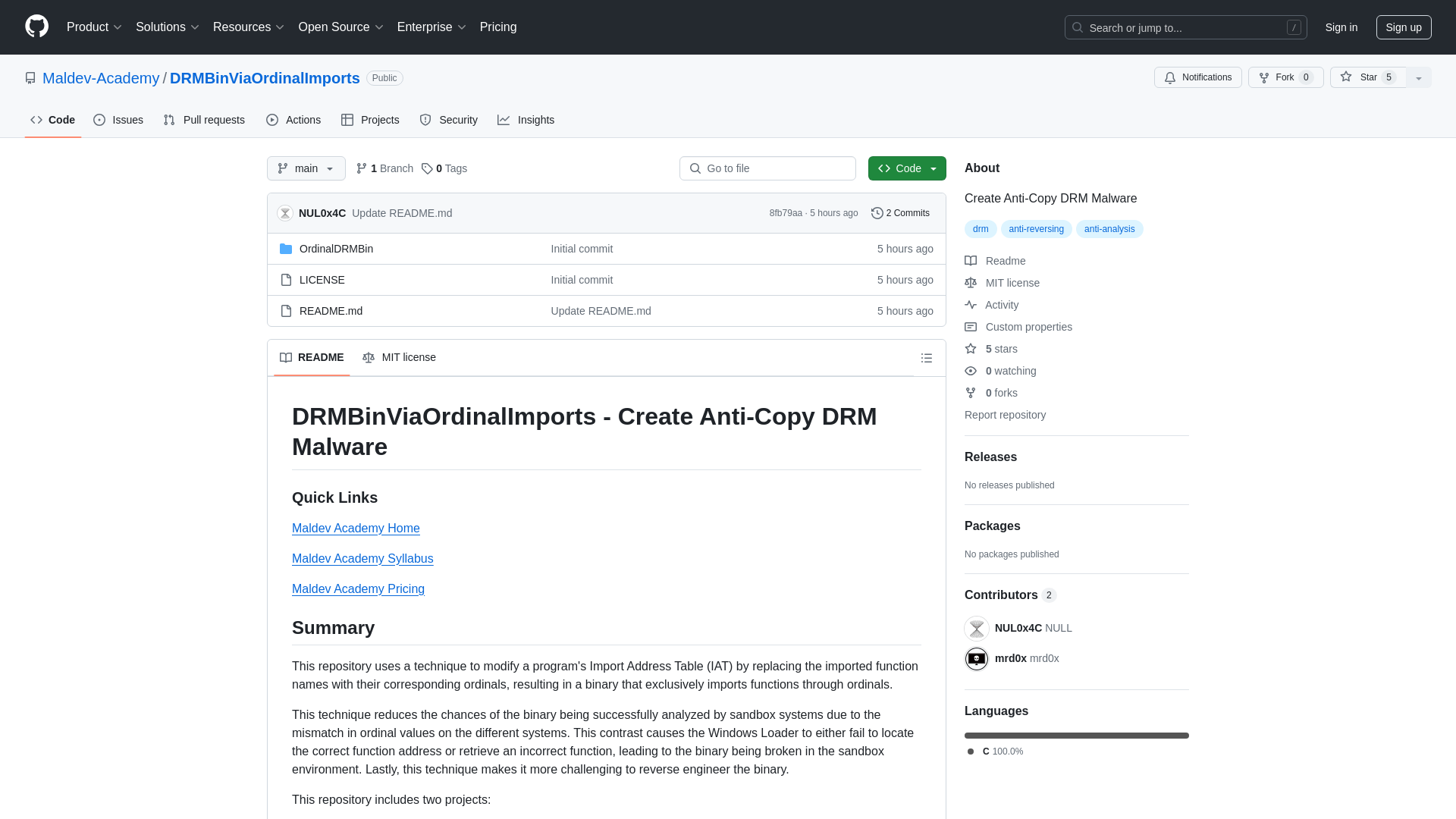This screenshot has width=1456, height=819.
Task: Open the LICENSE file
Action: click(x=322, y=280)
